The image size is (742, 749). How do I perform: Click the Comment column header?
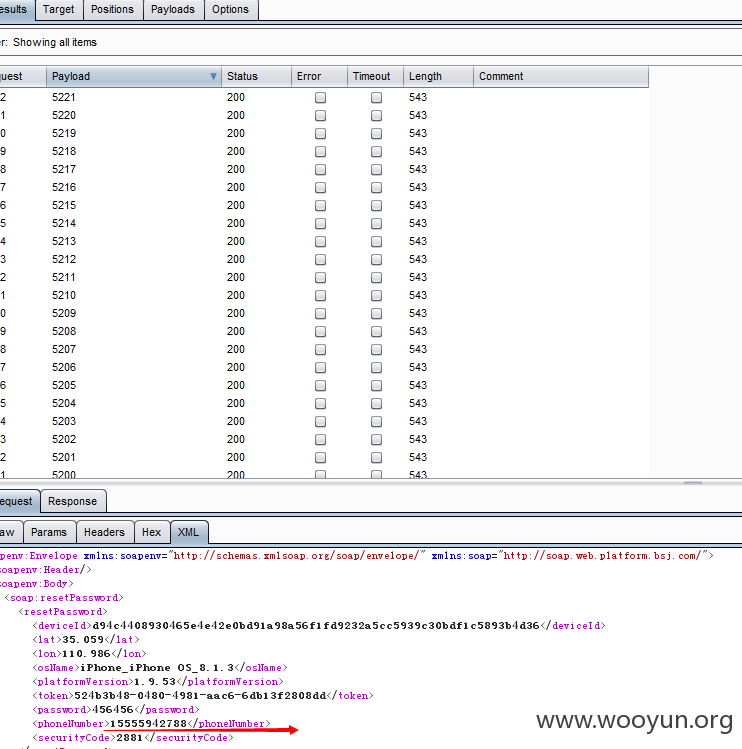coord(561,76)
